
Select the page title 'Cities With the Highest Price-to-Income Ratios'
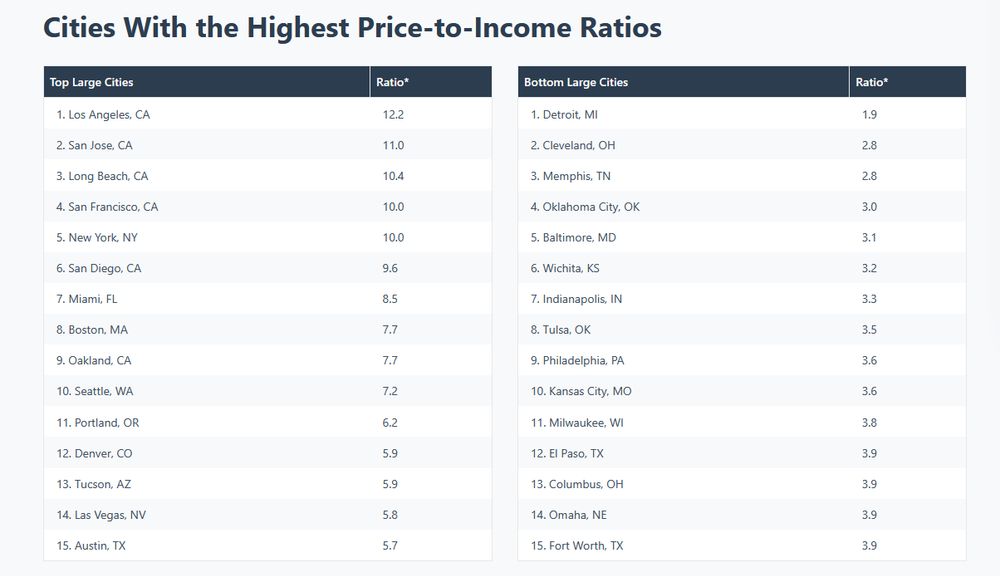pyautogui.click(x=352, y=28)
